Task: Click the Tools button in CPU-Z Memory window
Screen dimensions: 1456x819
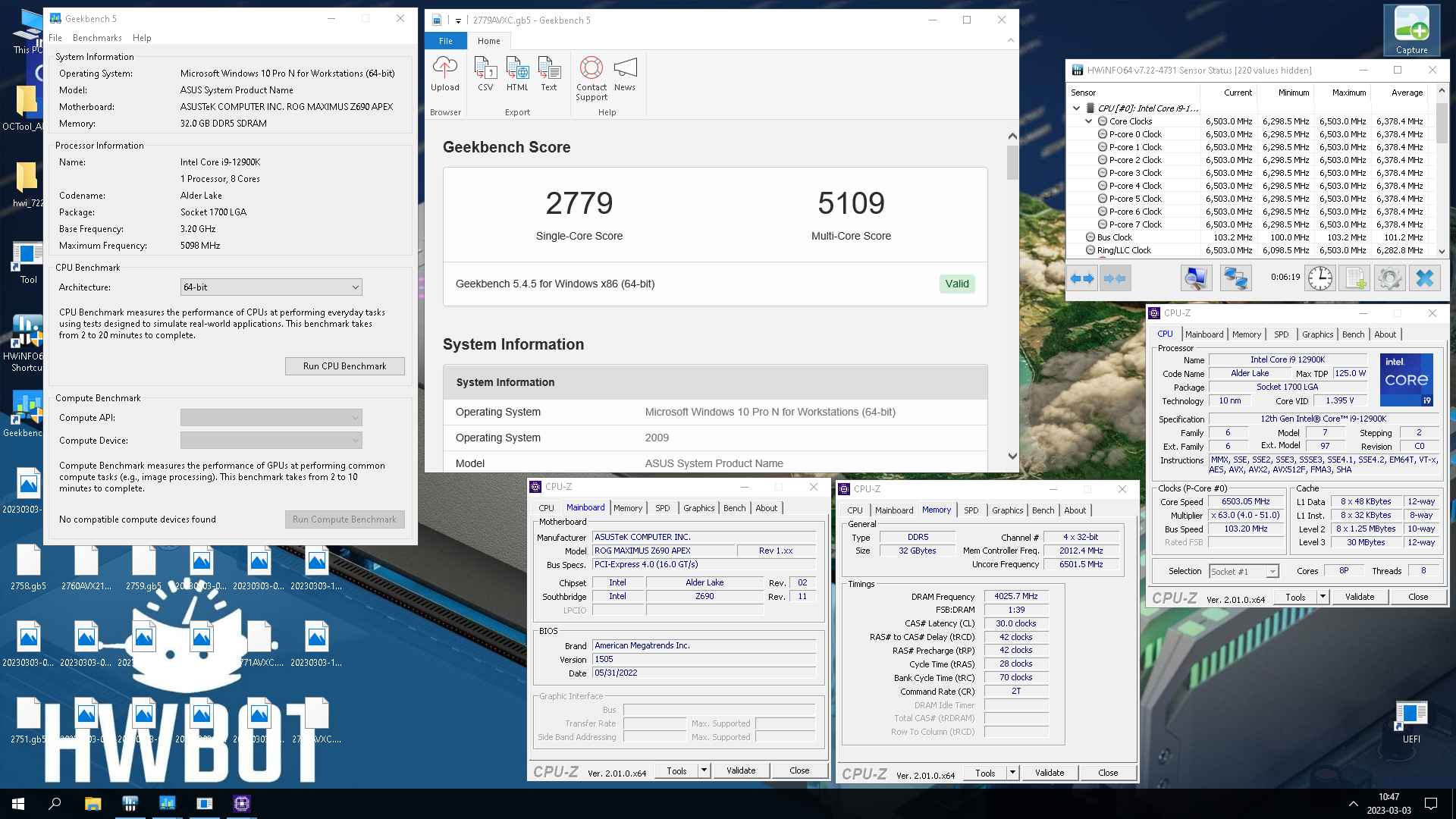Action: tap(985, 773)
